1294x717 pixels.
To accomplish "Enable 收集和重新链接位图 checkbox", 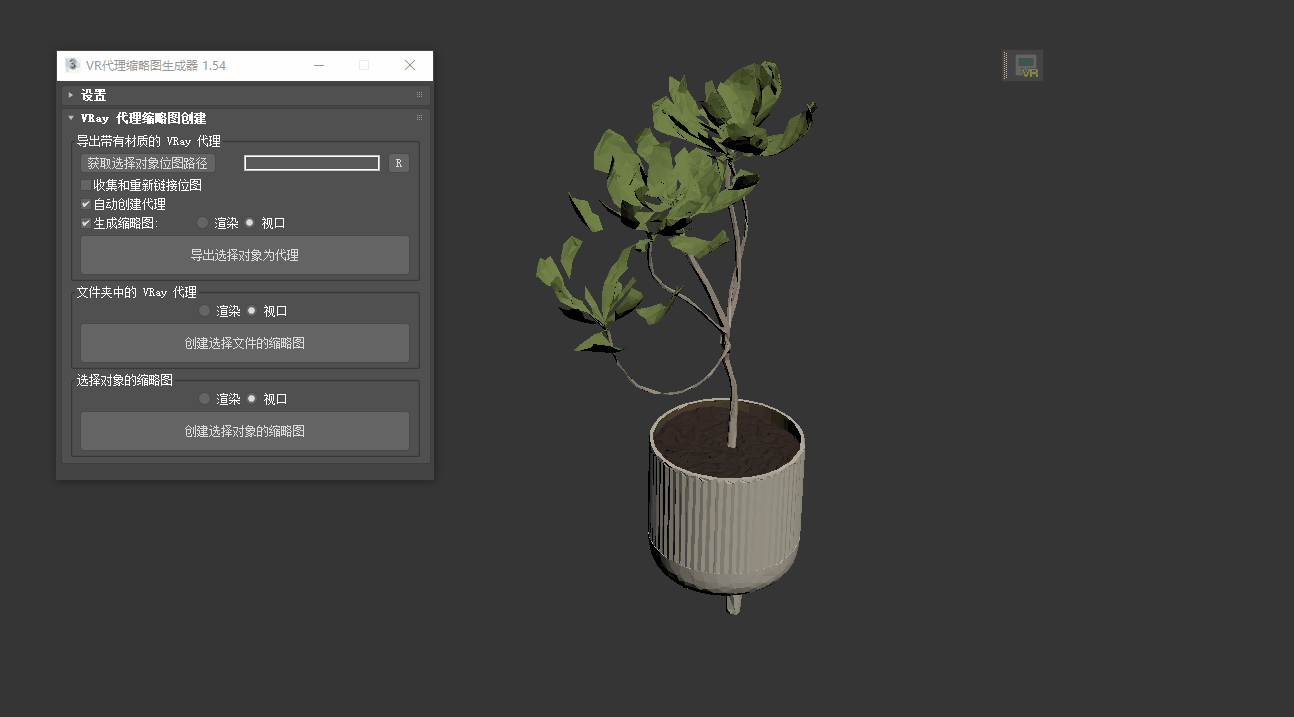I will pyautogui.click(x=86, y=185).
